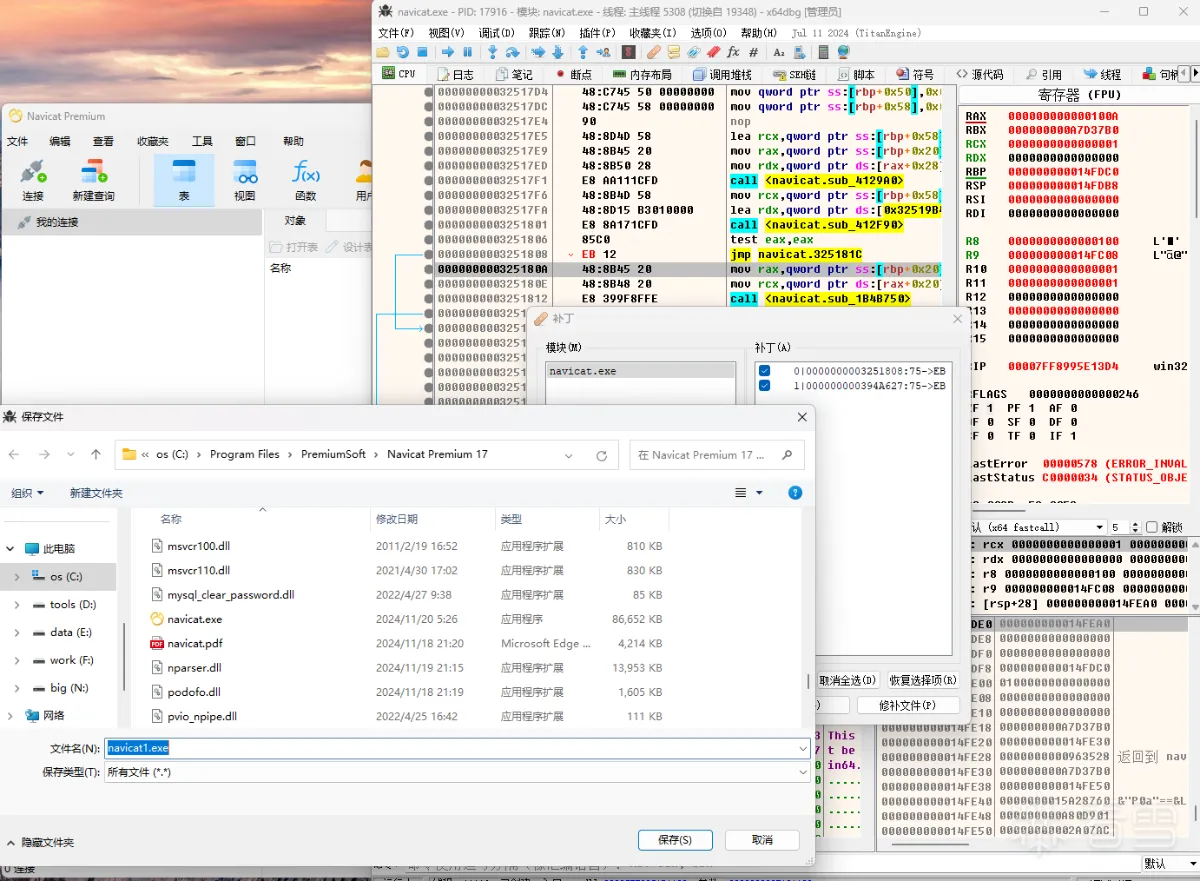Click the Scylla icon in x64dbg toolbar
The width and height of the screenshot is (1200, 881).
(629, 52)
